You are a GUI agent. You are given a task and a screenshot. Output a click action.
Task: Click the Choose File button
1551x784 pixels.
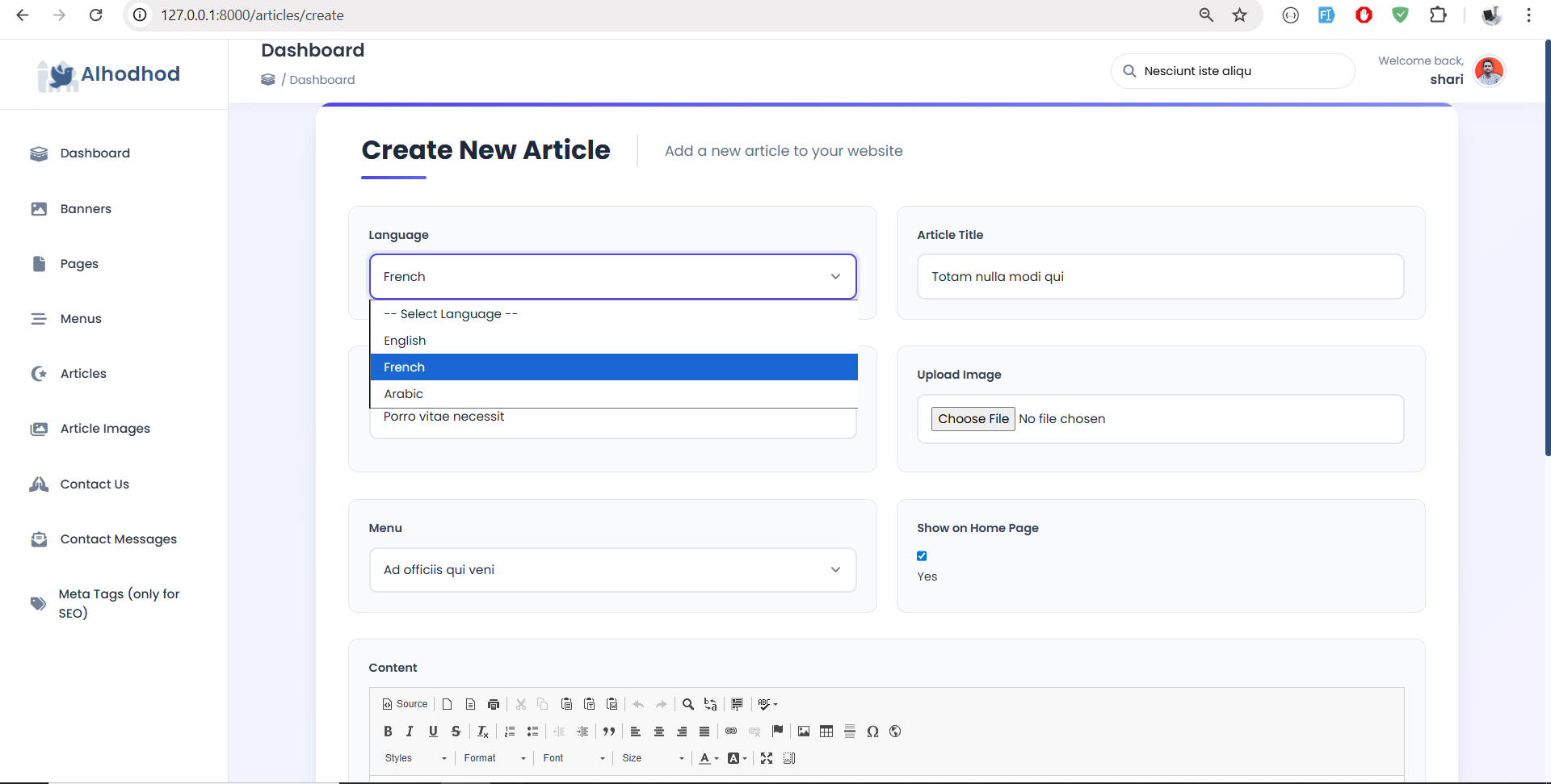coord(973,419)
